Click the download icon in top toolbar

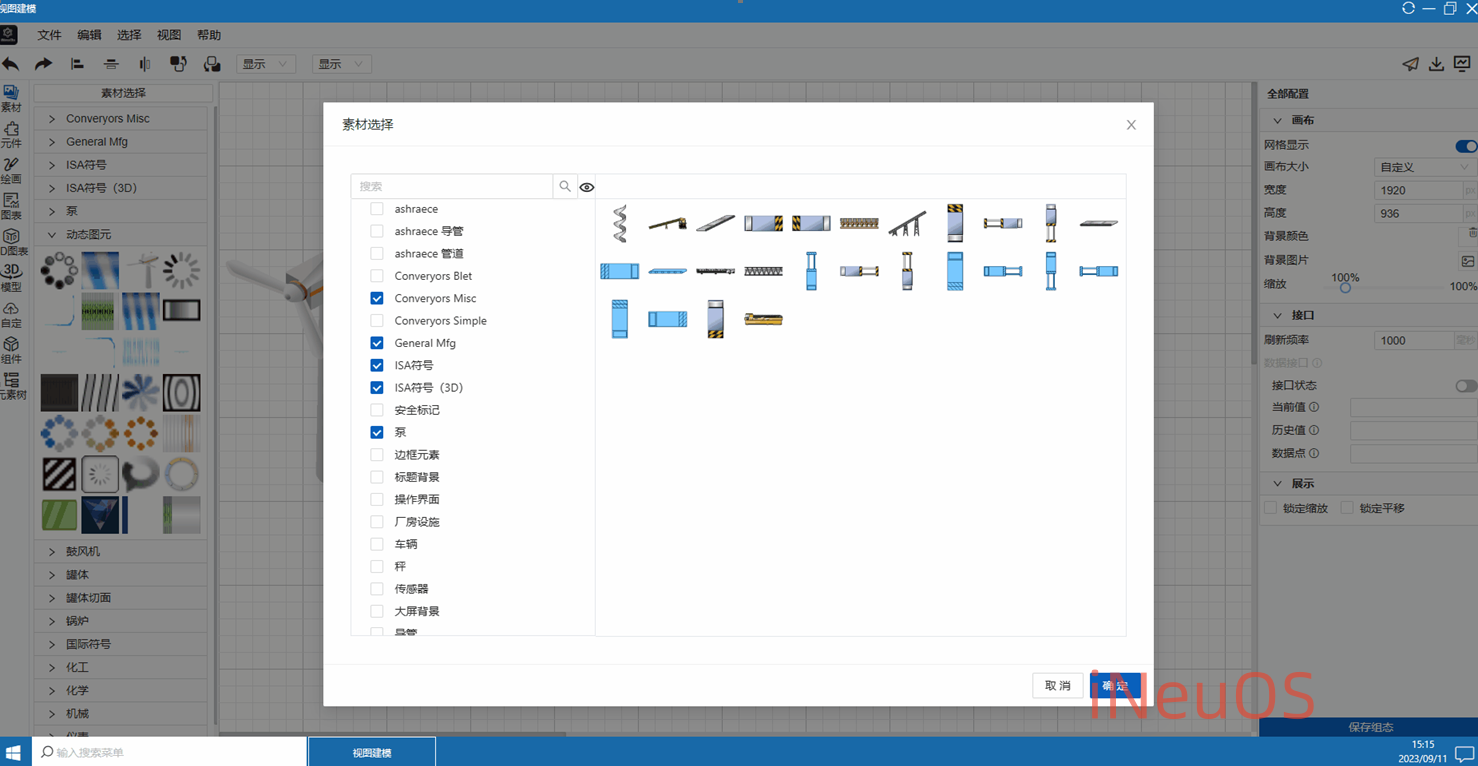pyautogui.click(x=1436, y=64)
